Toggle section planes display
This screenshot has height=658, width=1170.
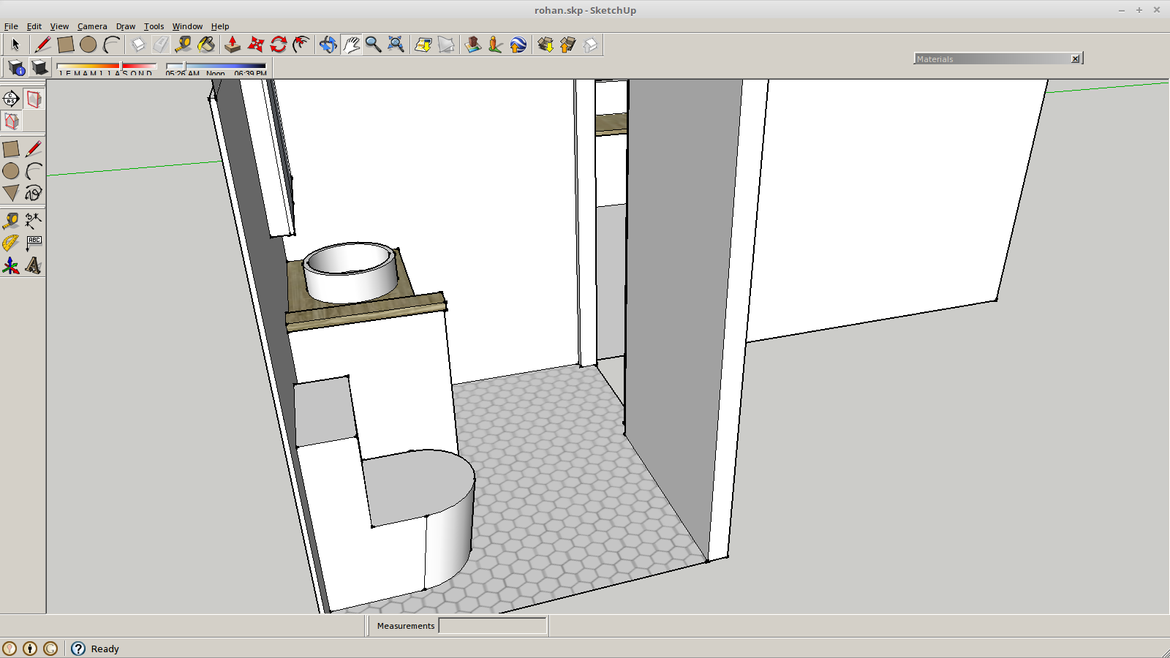33,99
